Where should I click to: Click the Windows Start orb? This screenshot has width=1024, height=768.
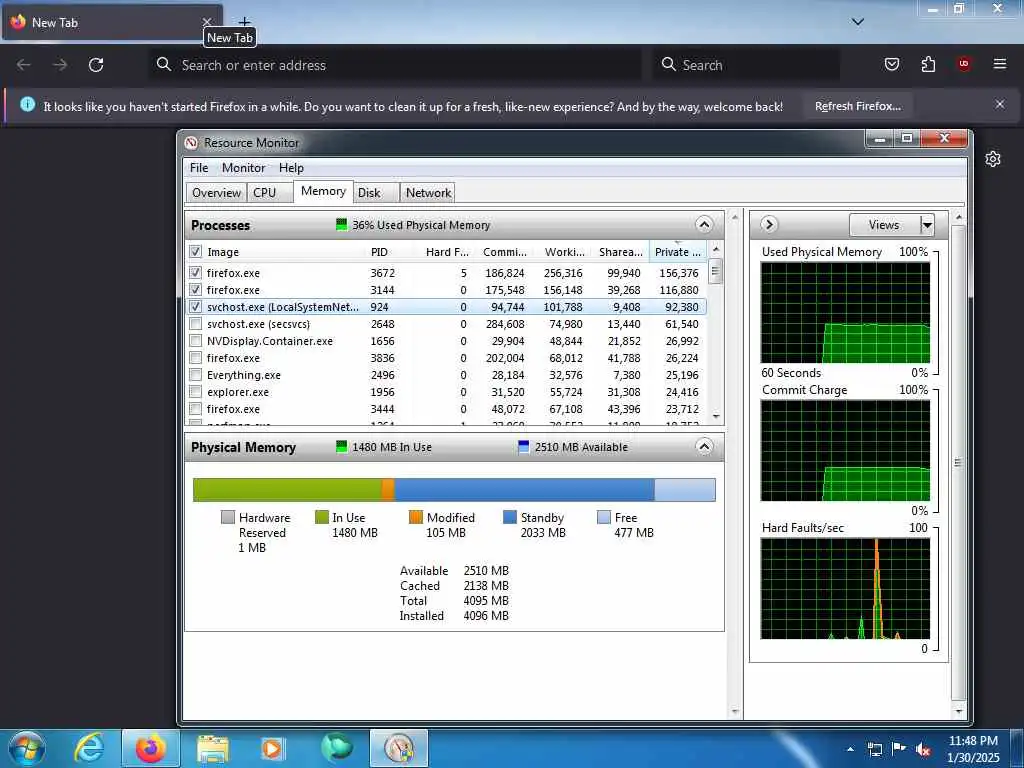coord(27,748)
